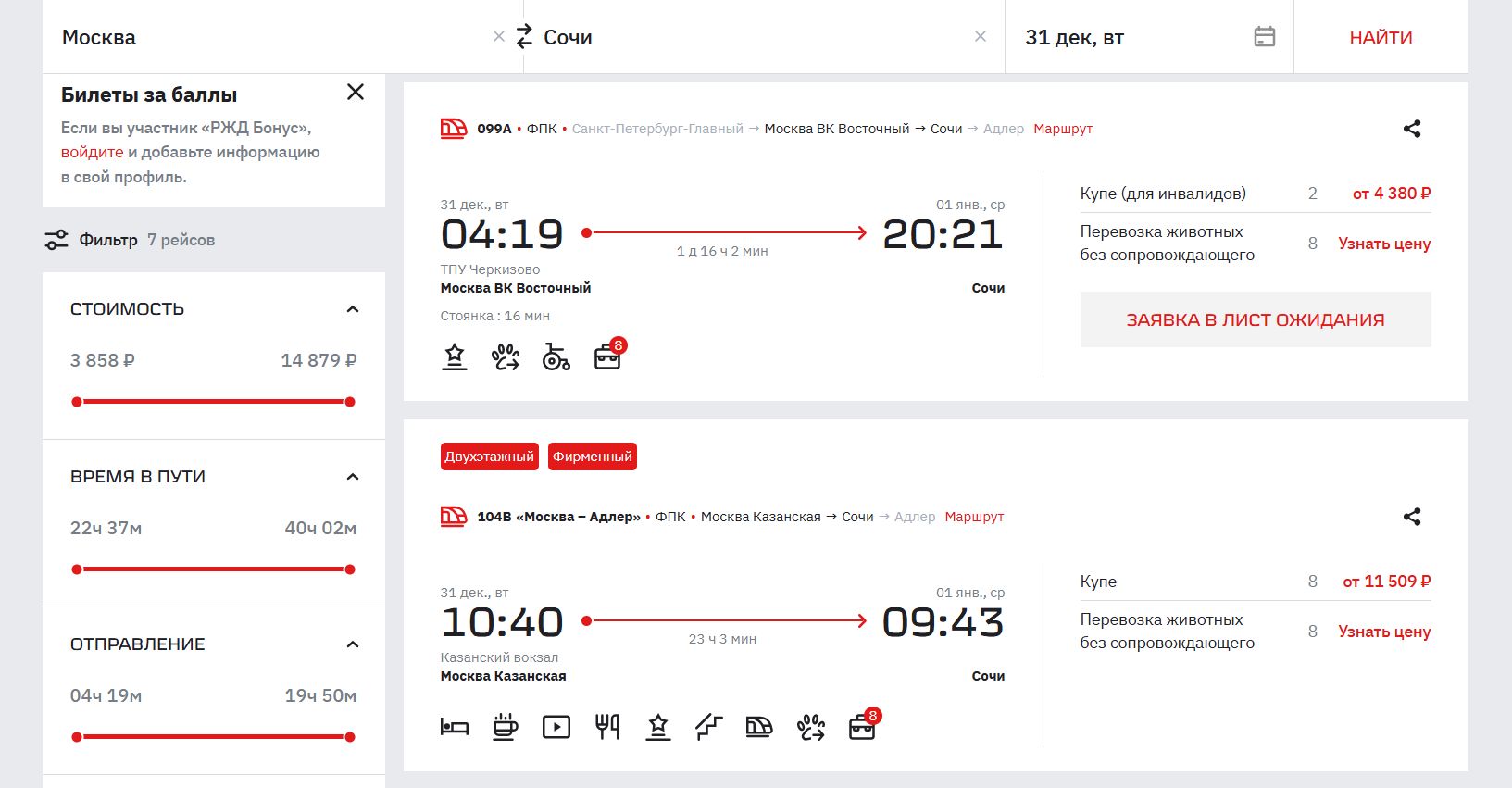The height and width of the screenshot is (788, 1512).
Task: Share train 104B via share icon
Action: [x=1411, y=517]
